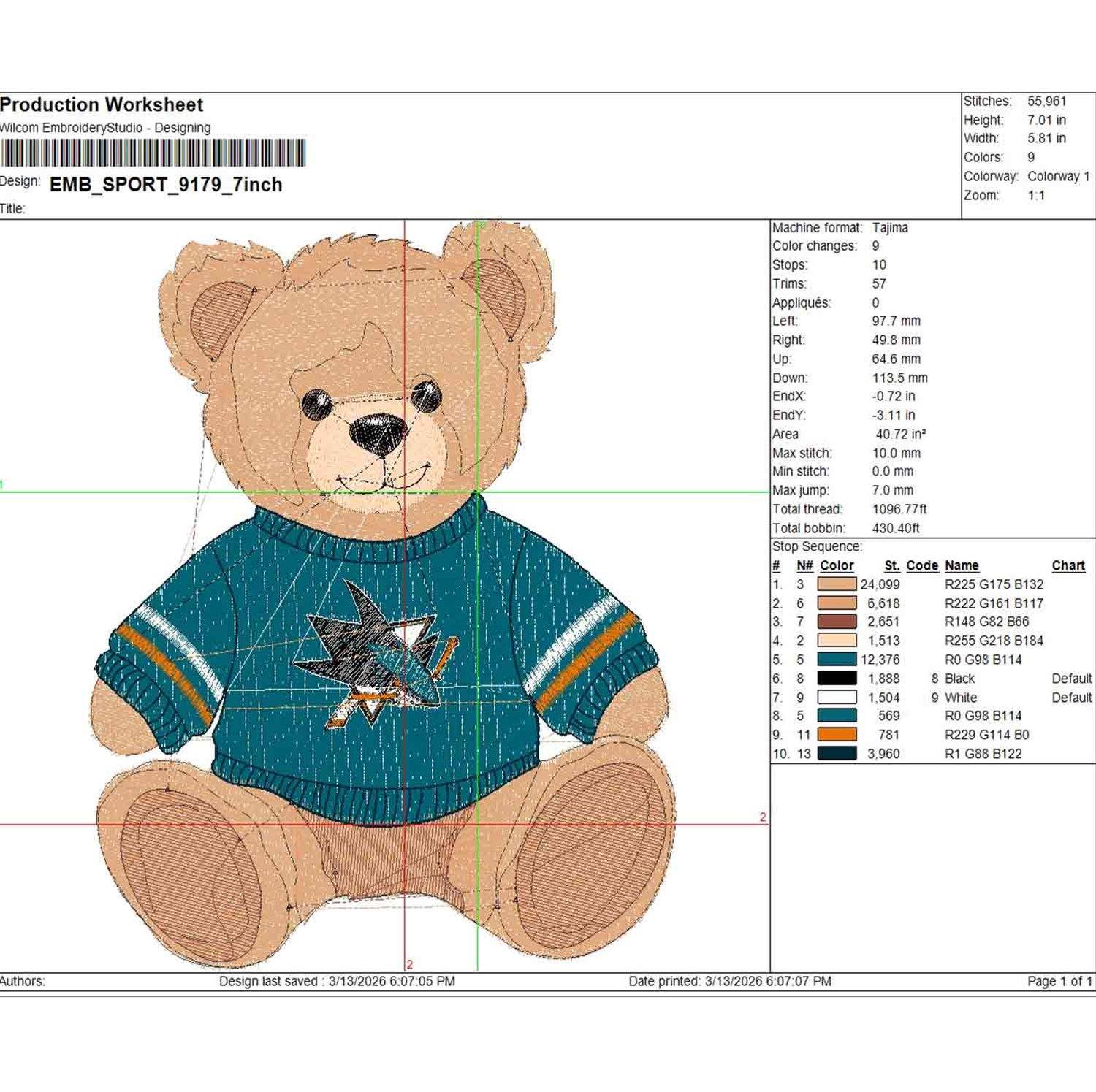1096x1092 pixels.
Task: Click the "Production Worksheet" heading
Action: pos(102,105)
